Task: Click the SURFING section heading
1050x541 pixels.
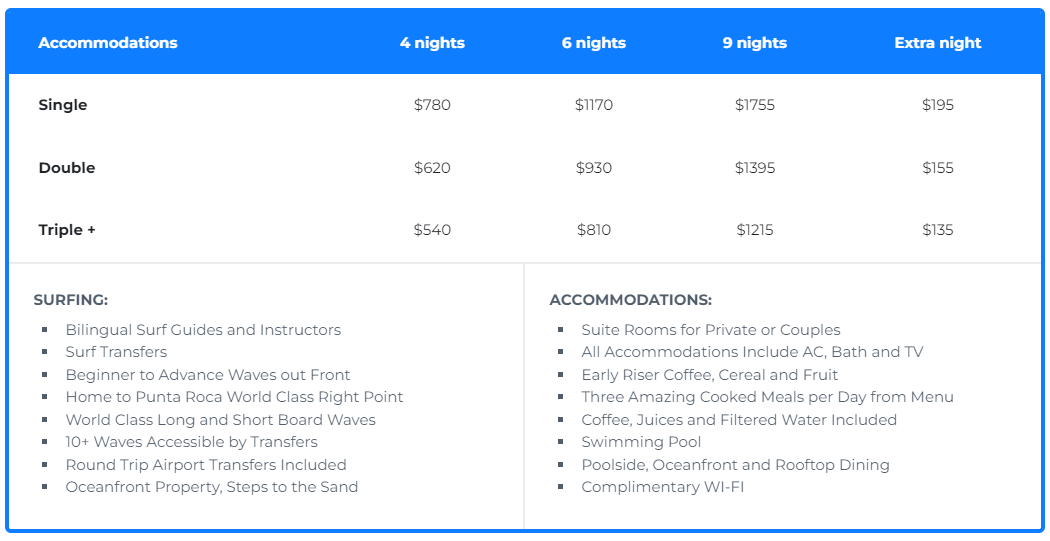Action: tap(71, 300)
